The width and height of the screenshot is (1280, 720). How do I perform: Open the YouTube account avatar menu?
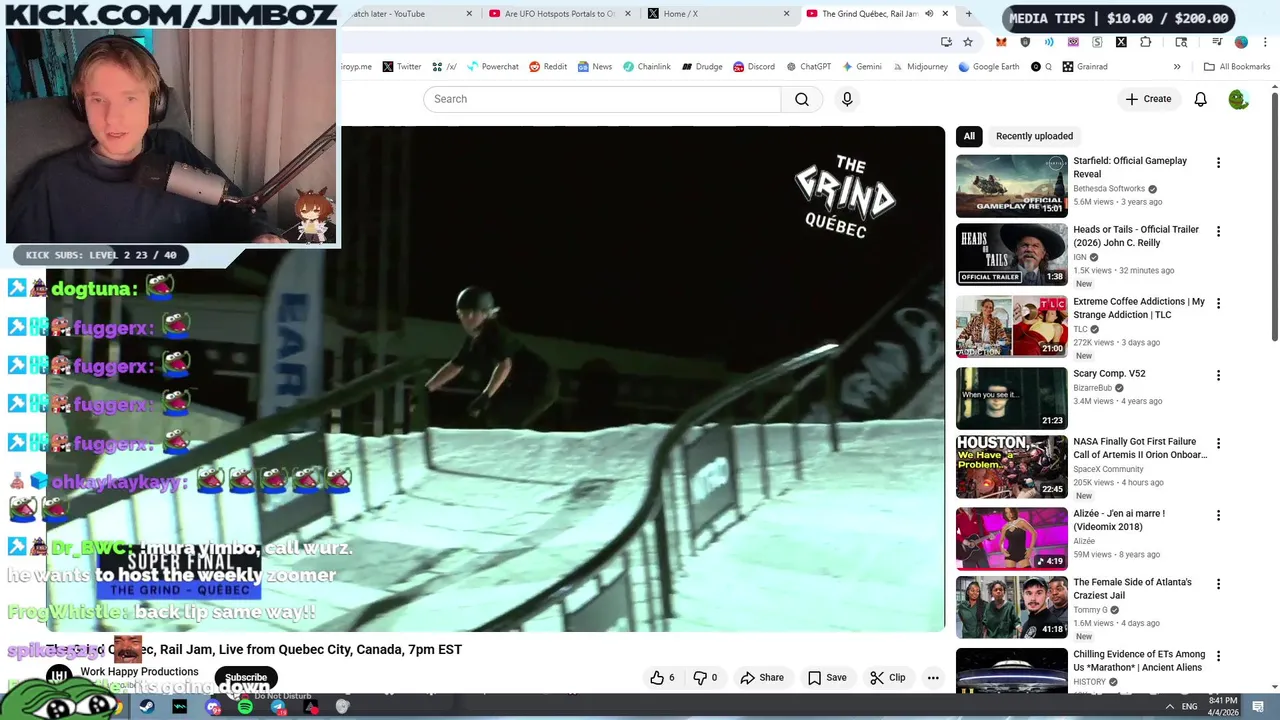click(x=1238, y=99)
